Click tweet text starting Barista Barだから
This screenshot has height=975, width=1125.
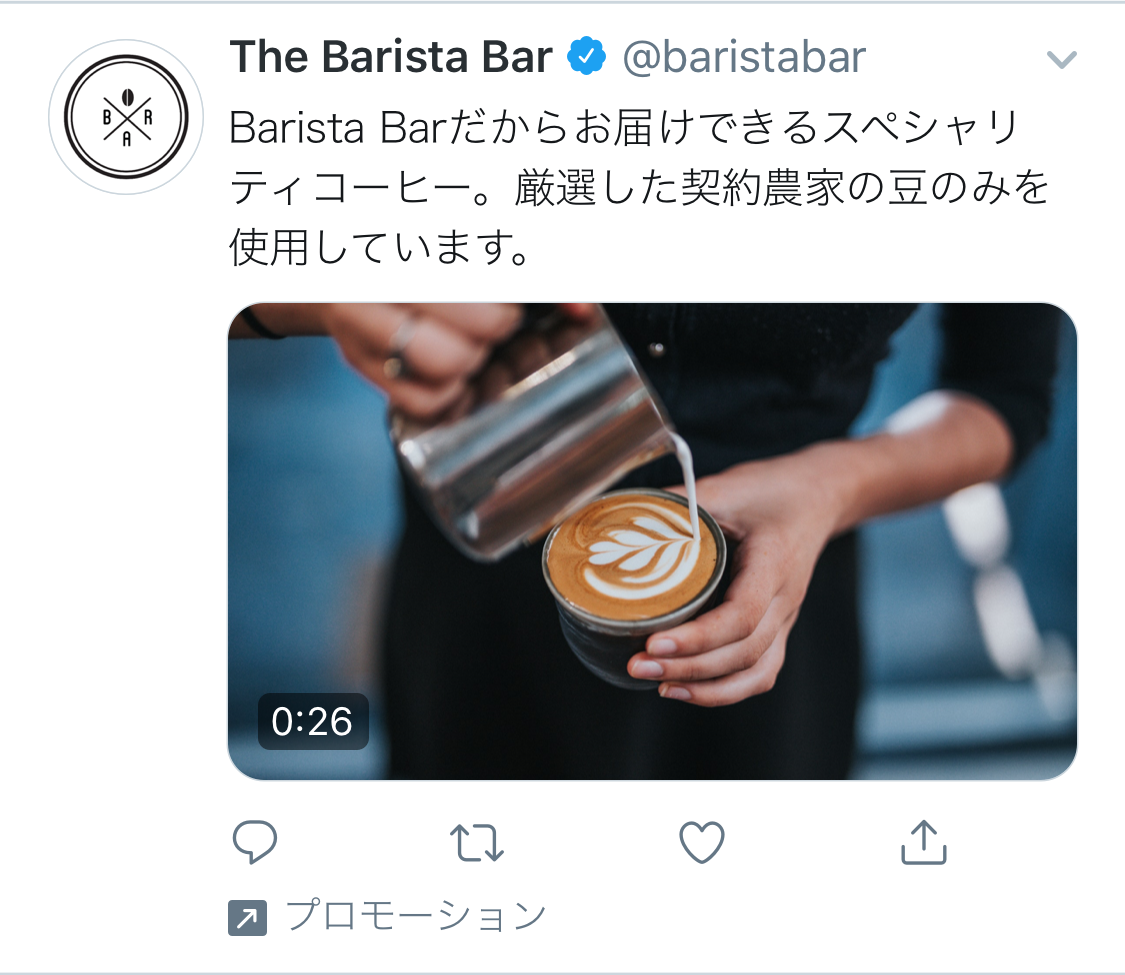[624, 127]
